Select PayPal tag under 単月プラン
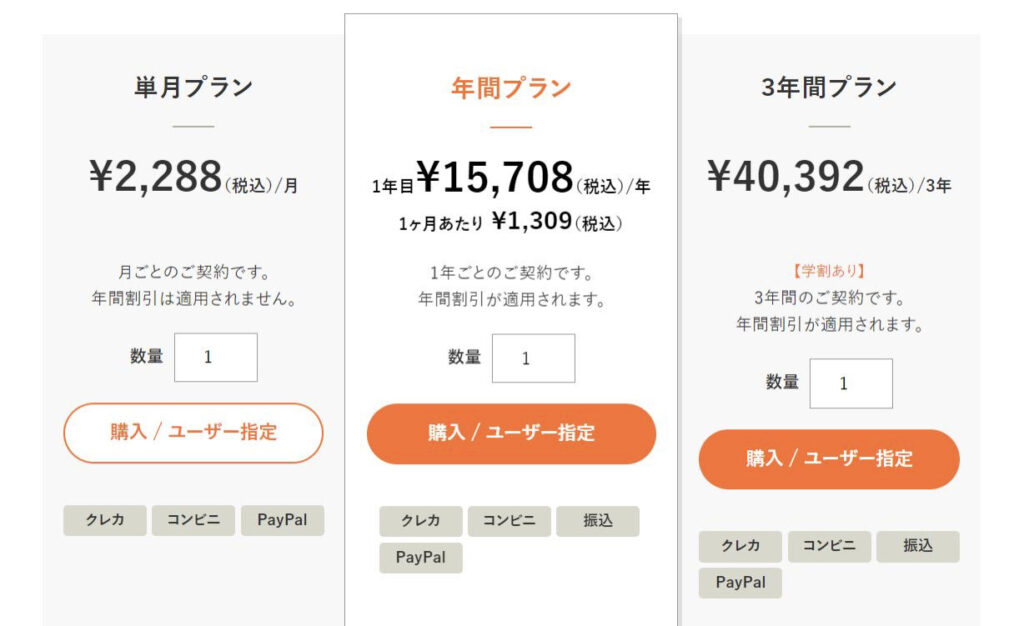 click(282, 520)
